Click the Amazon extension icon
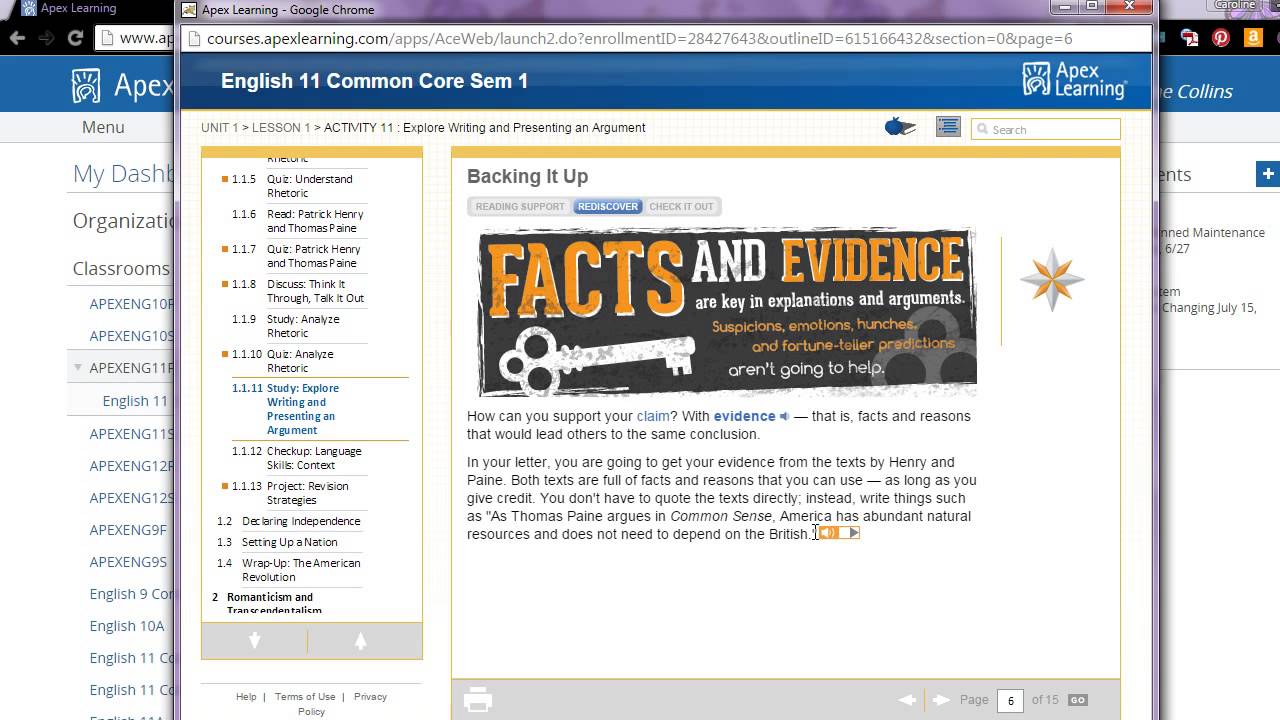The image size is (1280, 720). [1253, 38]
